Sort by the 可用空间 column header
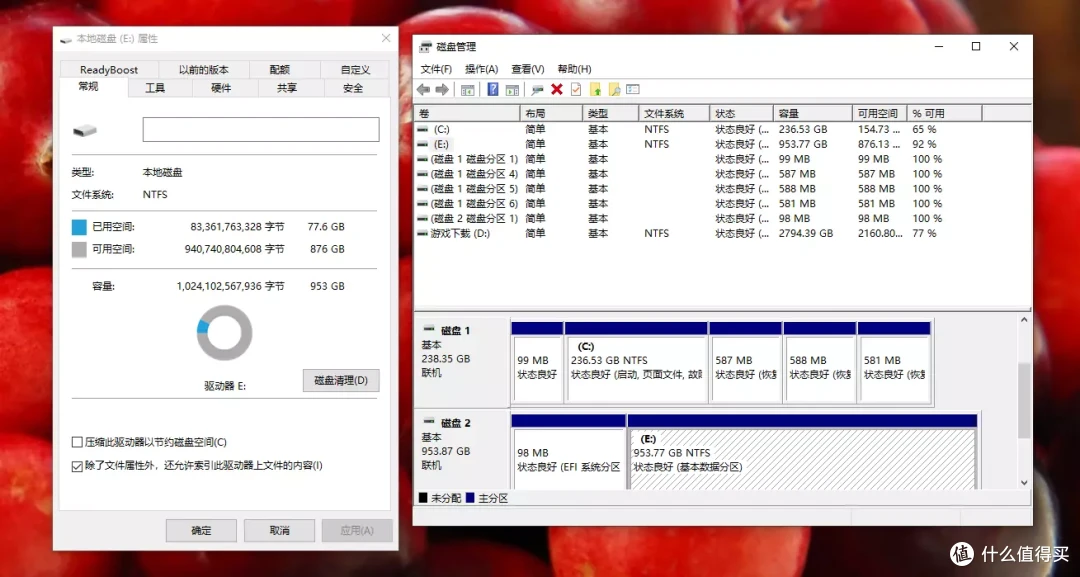This screenshot has height=577, width=1080. point(879,114)
